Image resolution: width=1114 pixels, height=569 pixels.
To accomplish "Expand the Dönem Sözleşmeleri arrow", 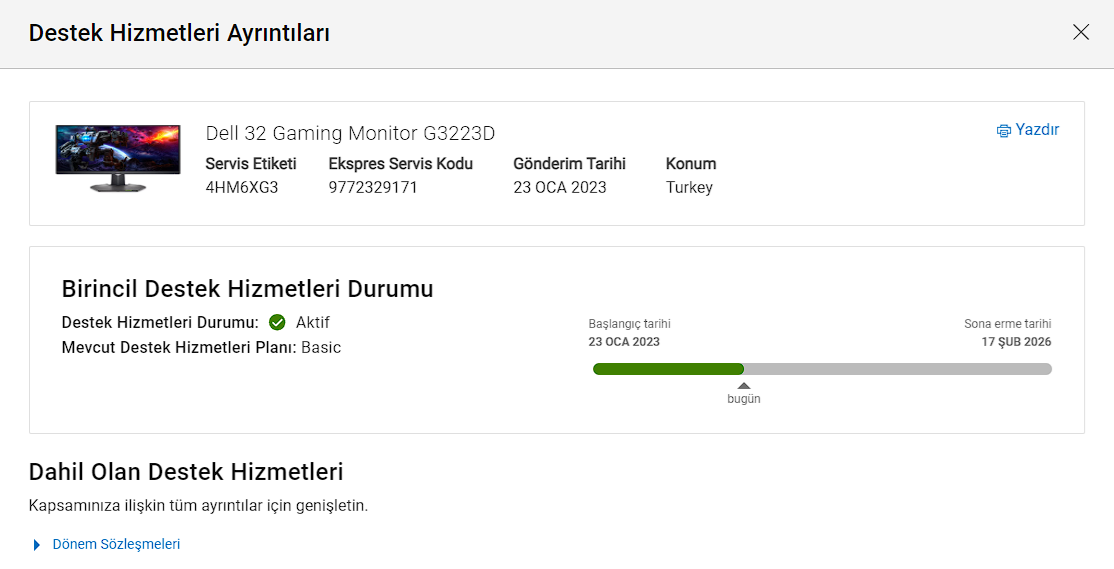I will [x=37, y=545].
